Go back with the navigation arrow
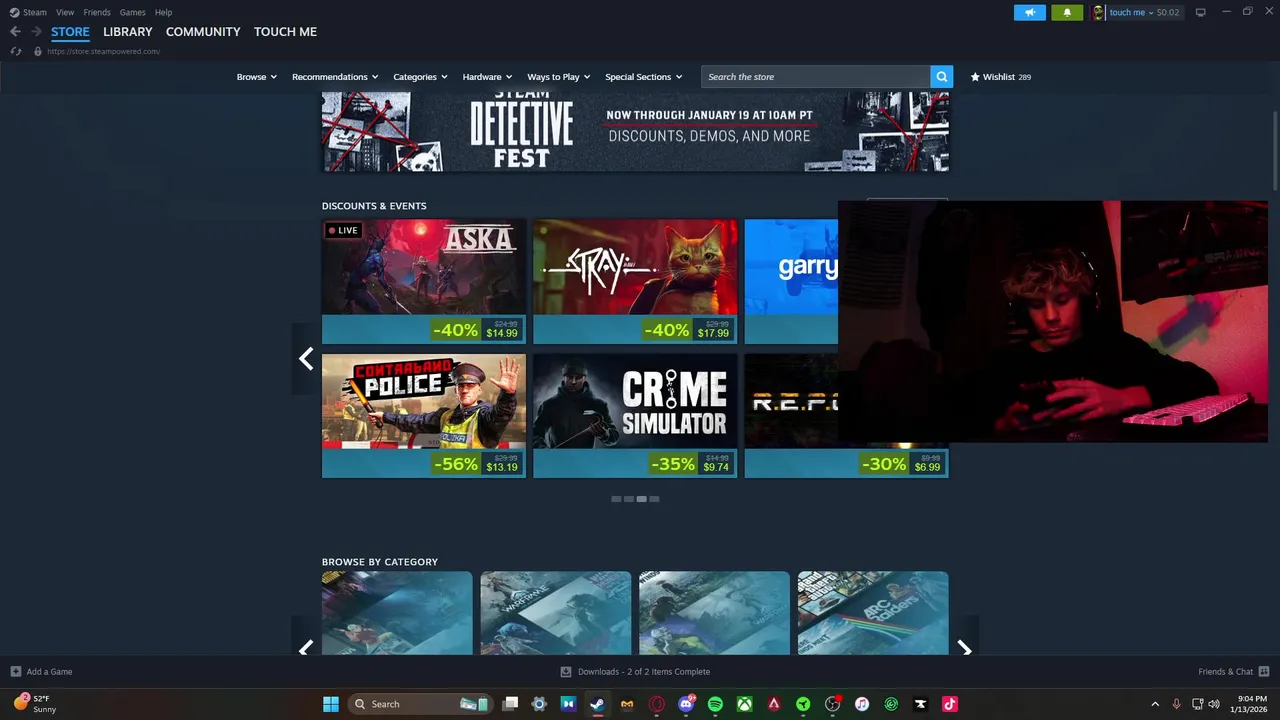The height and width of the screenshot is (720, 1280). pyautogui.click(x=15, y=32)
